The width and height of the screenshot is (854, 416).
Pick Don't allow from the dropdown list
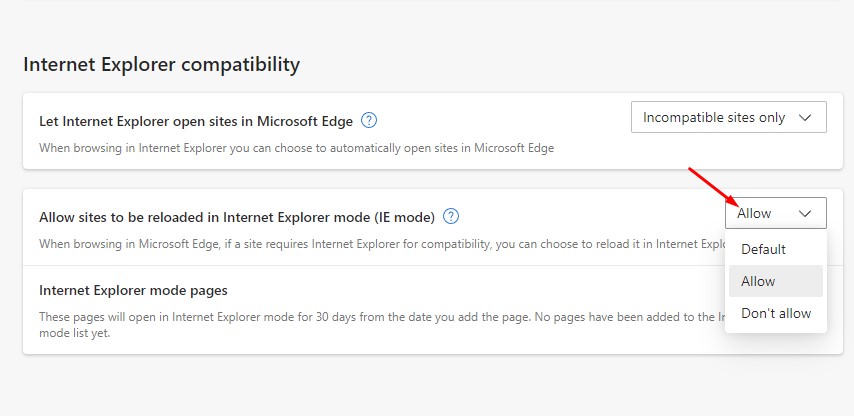pyautogui.click(x=776, y=313)
